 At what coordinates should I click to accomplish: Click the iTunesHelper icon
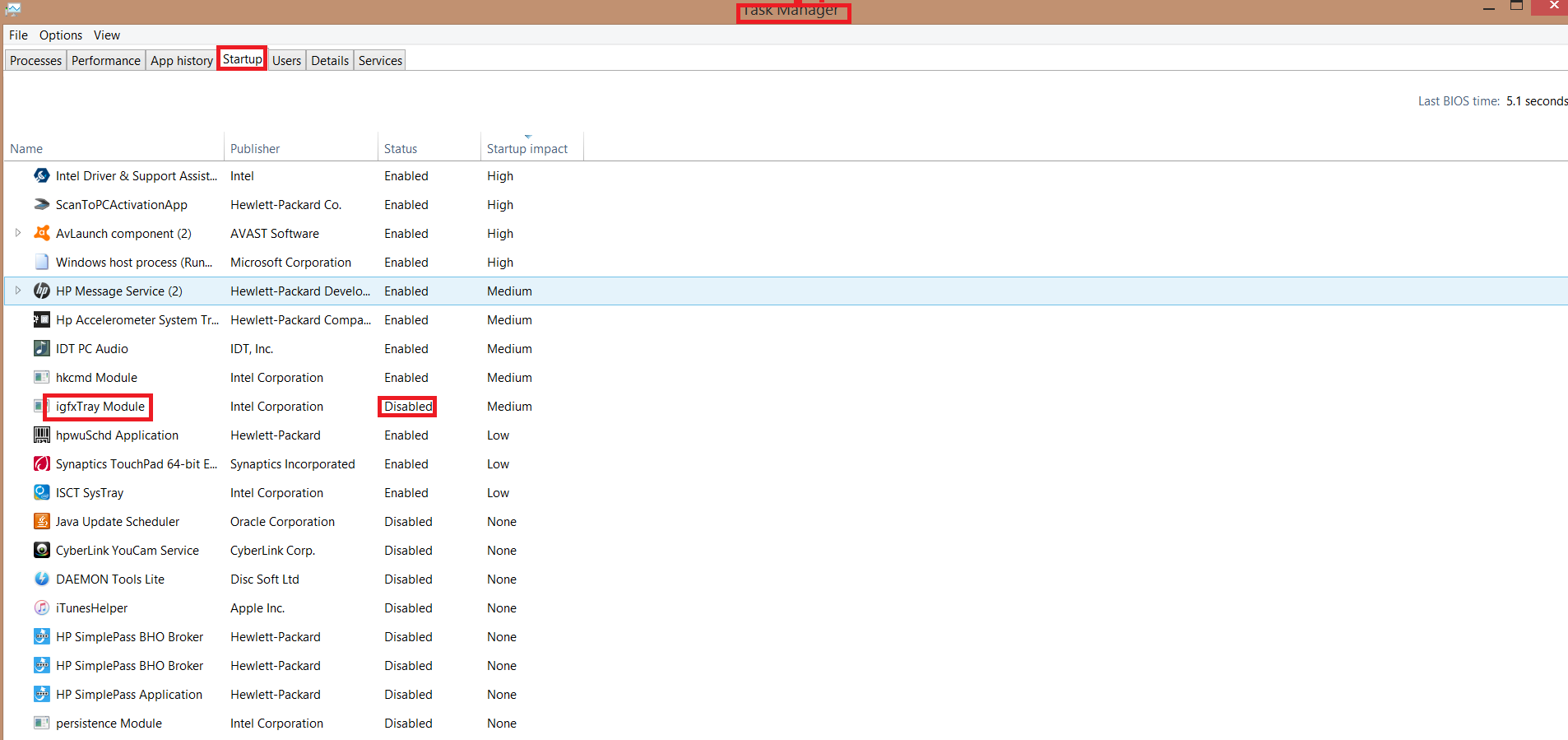click(x=42, y=607)
